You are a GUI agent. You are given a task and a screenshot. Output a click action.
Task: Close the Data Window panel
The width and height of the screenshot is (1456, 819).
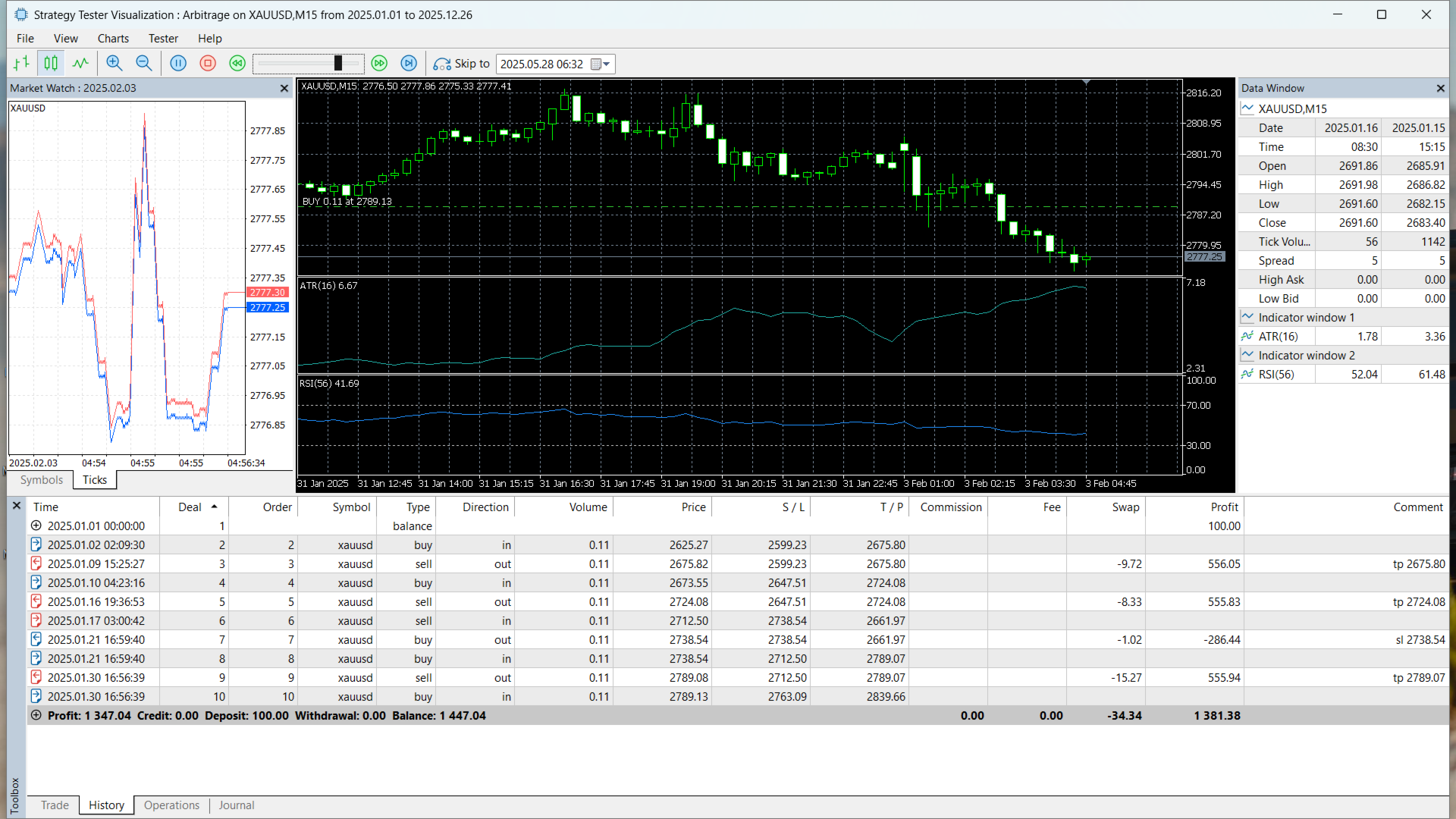click(x=1440, y=89)
